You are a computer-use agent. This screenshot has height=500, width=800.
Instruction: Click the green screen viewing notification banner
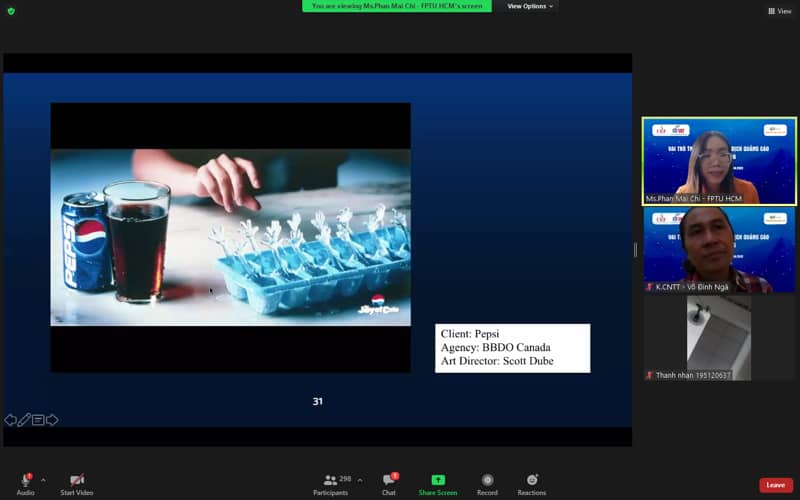(x=396, y=6)
